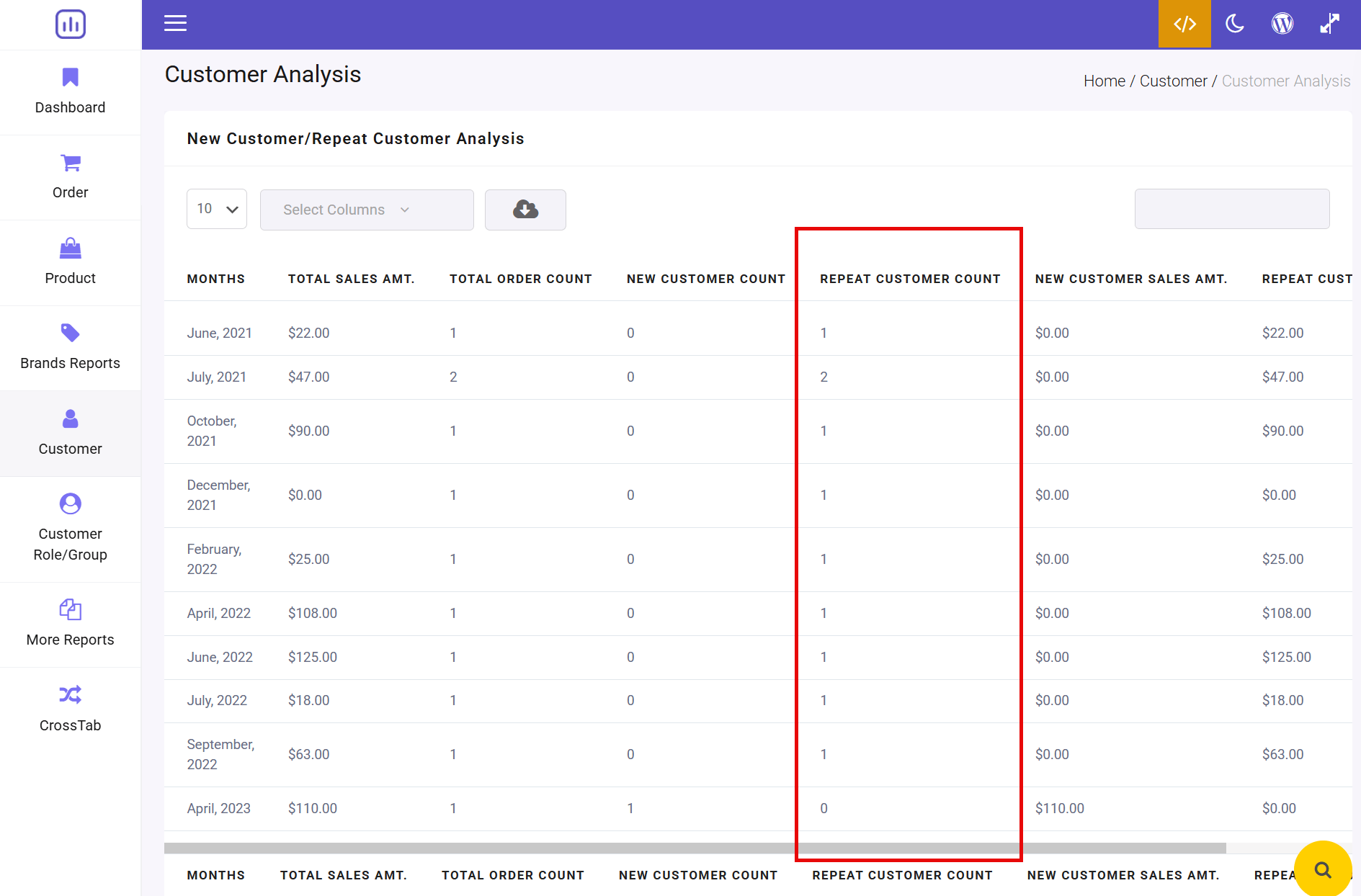Image resolution: width=1361 pixels, height=896 pixels.
Task: Sort by the Total Sales Amt. column header
Action: pyautogui.click(x=351, y=279)
